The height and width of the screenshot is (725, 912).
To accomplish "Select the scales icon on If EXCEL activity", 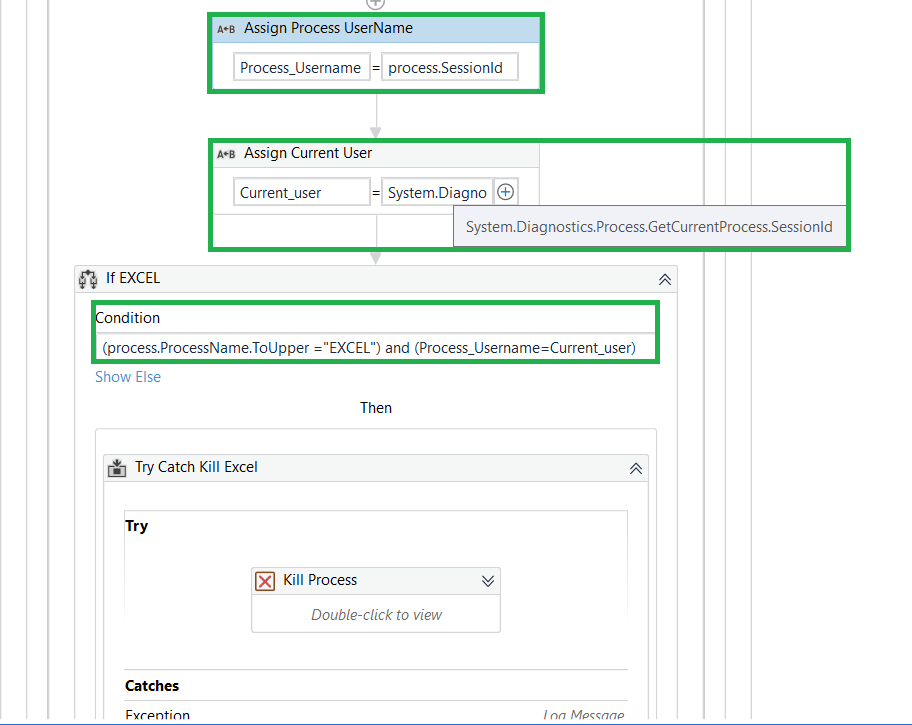I will pos(89,279).
